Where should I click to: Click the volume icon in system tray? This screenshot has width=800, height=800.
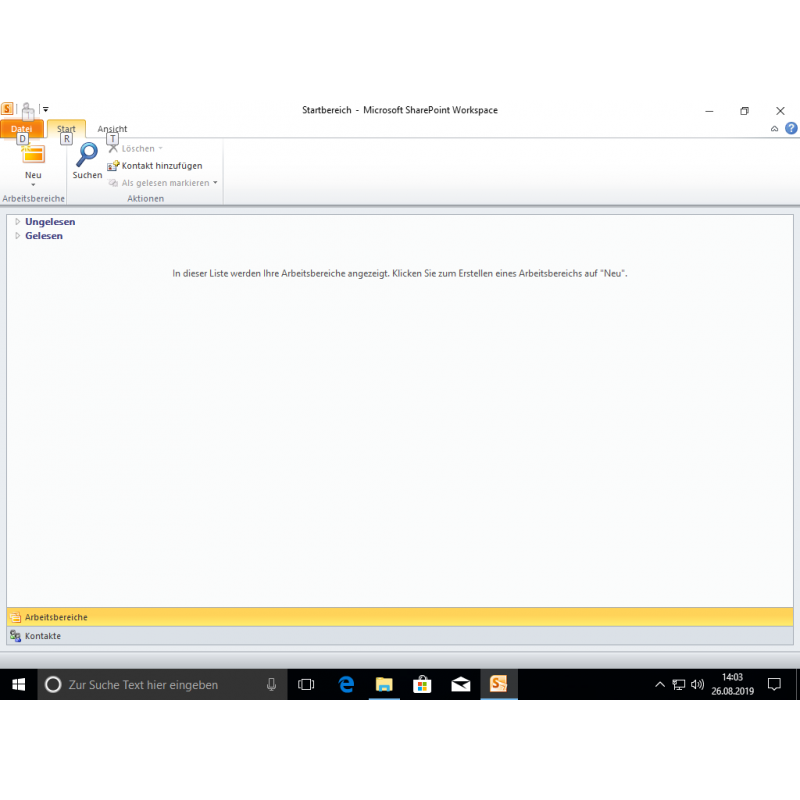click(697, 685)
